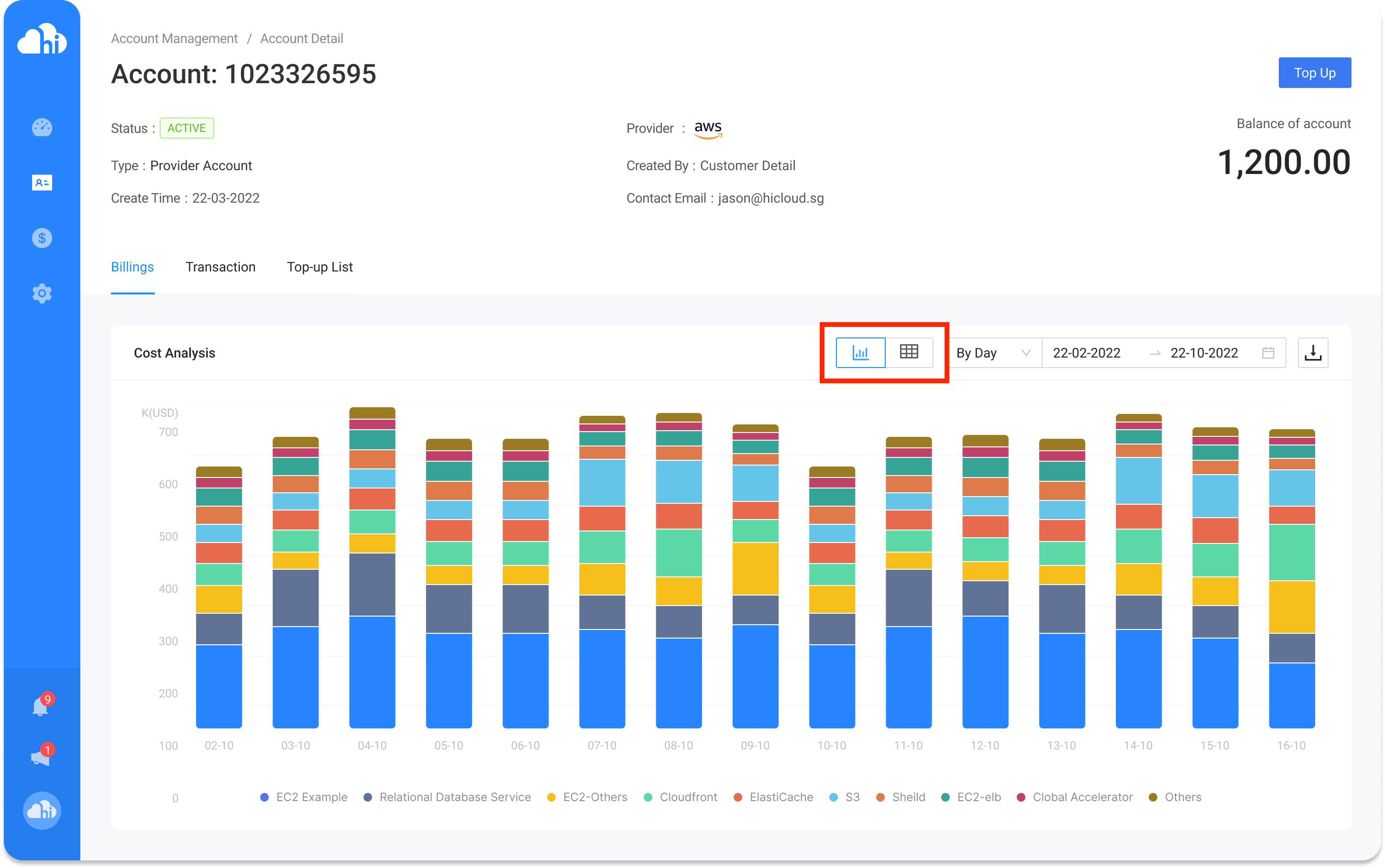Toggle ElastiCache legend item
Screen dimensions: 1385x868
(773, 797)
